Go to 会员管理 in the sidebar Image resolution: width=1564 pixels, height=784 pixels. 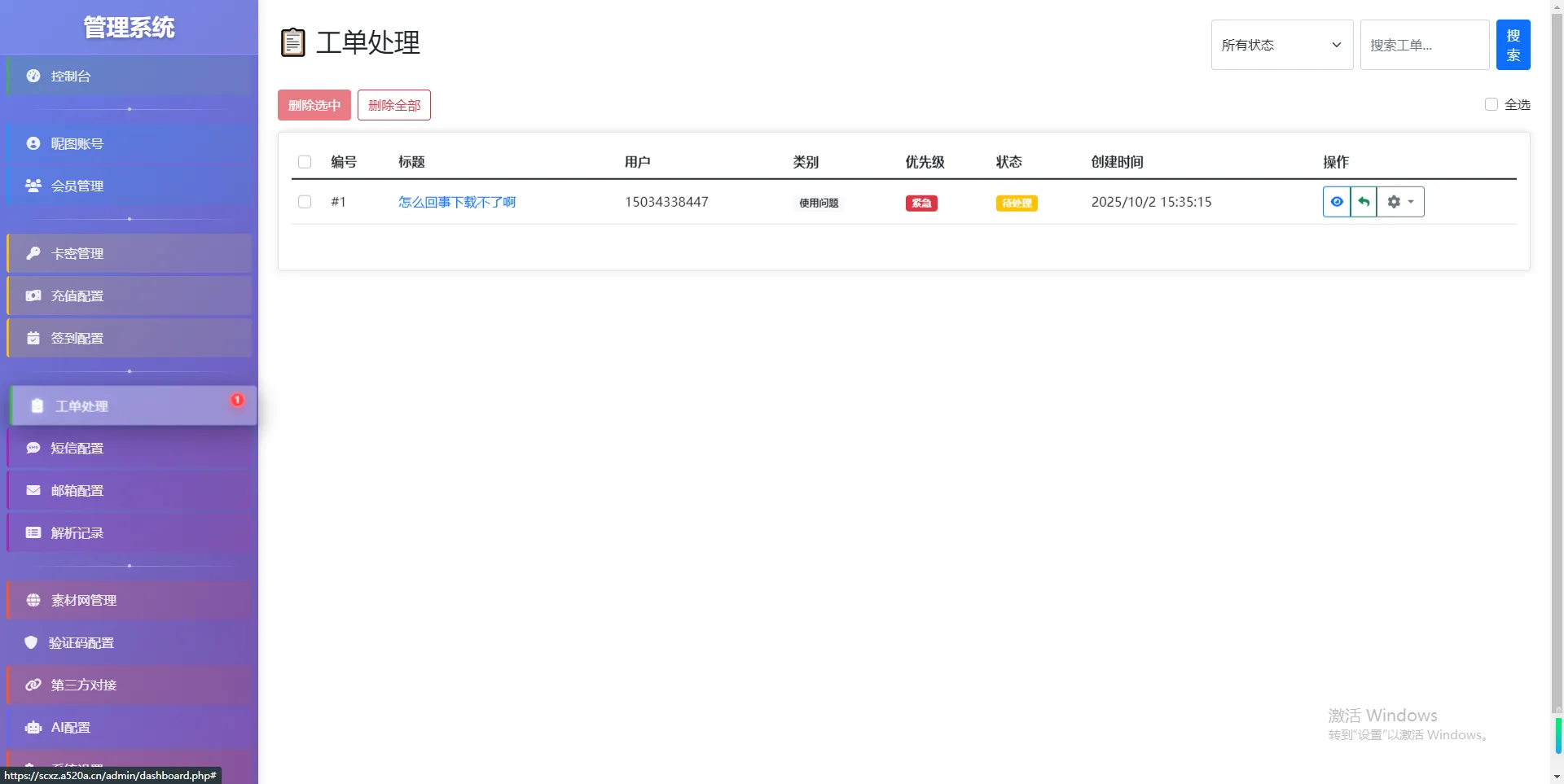coord(77,186)
